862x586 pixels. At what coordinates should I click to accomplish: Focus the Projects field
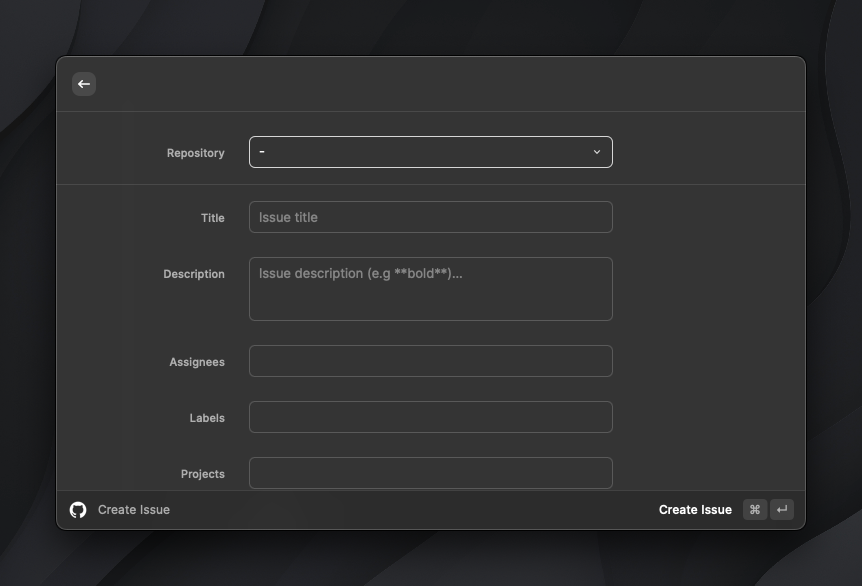pos(430,473)
